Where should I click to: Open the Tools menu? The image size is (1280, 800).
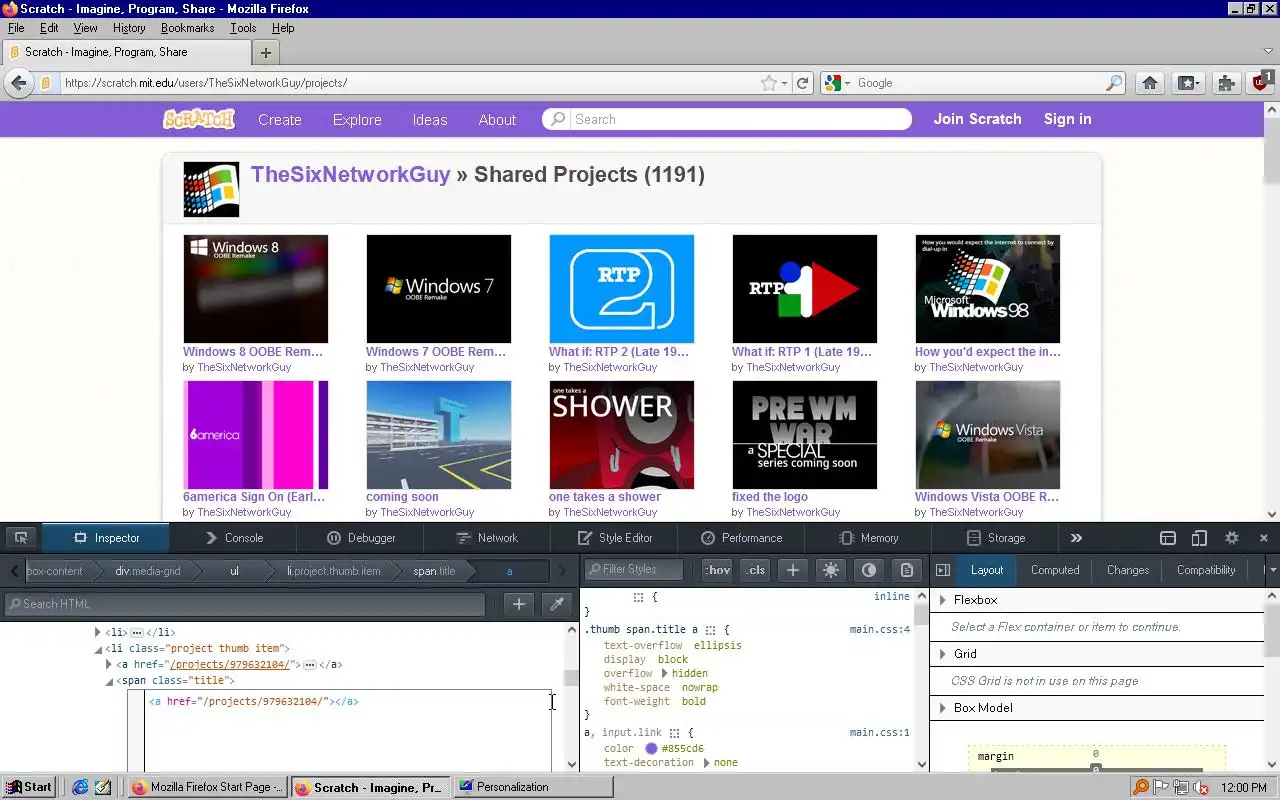click(x=243, y=28)
